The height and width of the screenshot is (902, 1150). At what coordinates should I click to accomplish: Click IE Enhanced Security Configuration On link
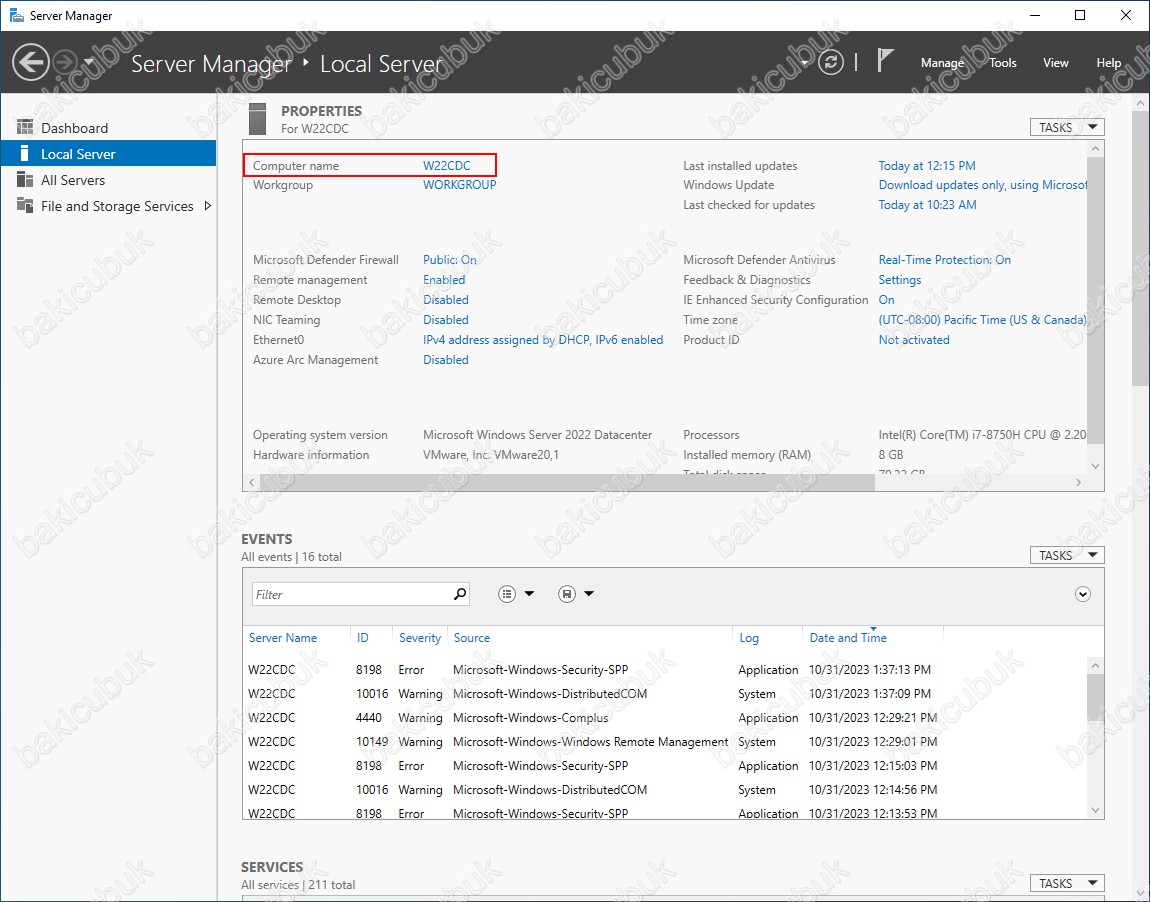887,300
